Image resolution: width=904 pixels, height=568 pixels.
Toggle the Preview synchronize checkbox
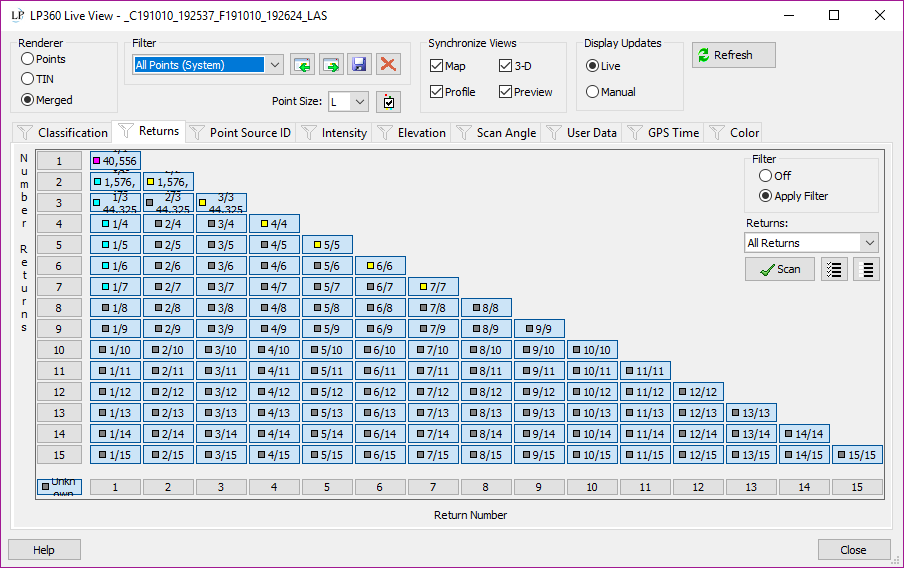point(526,92)
